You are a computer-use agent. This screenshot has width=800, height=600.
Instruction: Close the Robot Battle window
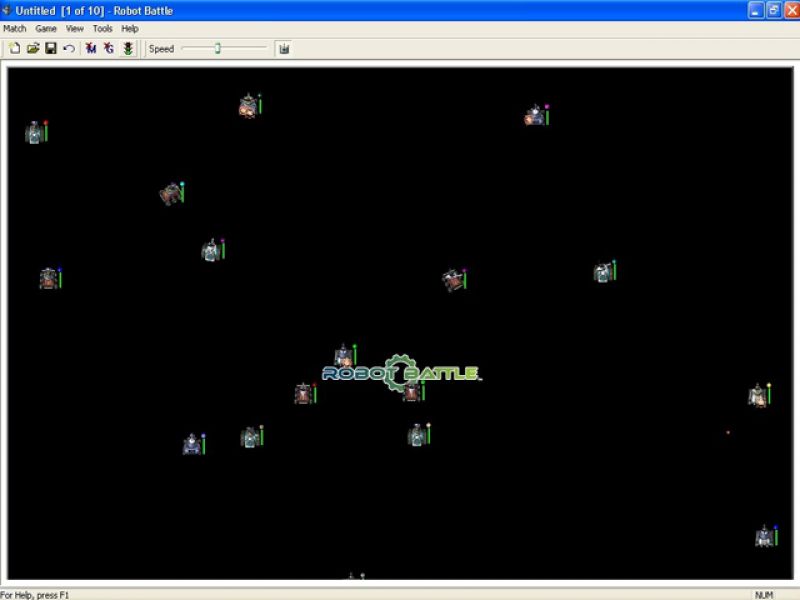[x=792, y=10]
